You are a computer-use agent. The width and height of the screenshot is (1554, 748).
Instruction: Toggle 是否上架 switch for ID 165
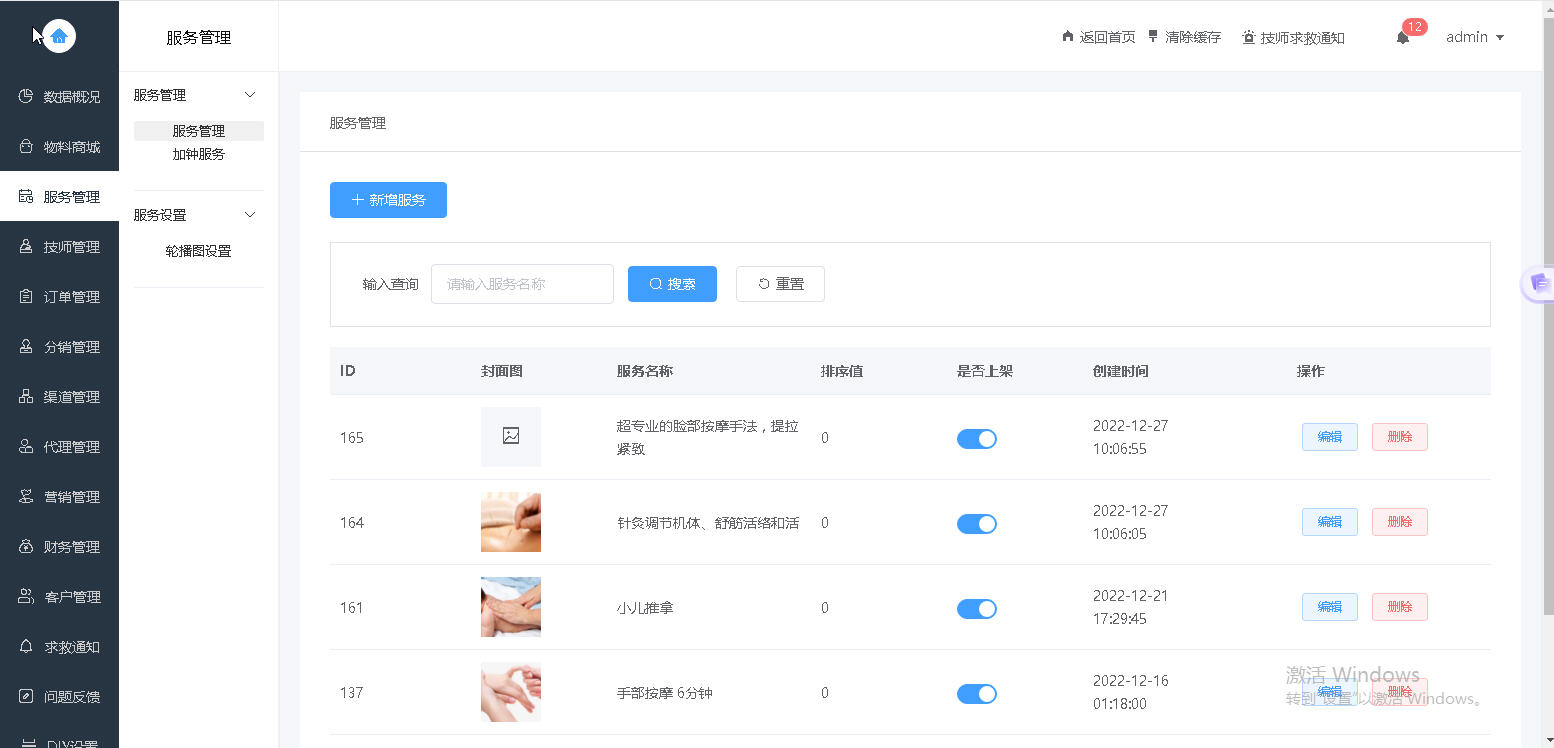click(977, 439)
